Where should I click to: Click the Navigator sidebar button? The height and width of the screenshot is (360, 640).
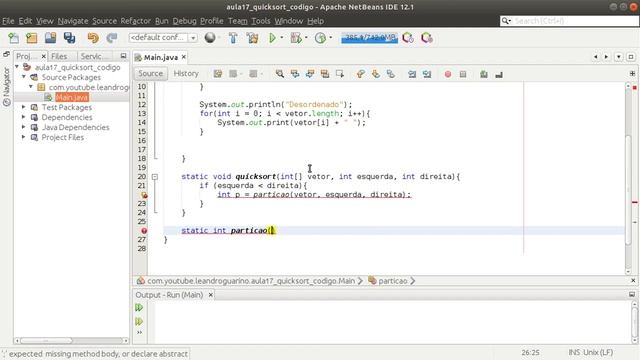7,87
